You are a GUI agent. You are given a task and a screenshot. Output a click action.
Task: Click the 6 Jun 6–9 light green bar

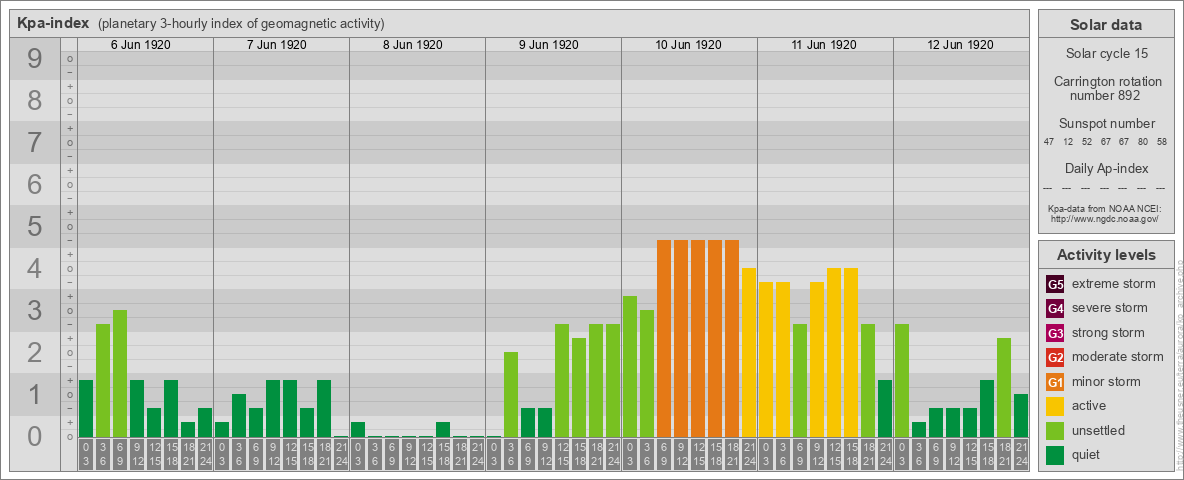coord(119,373)
